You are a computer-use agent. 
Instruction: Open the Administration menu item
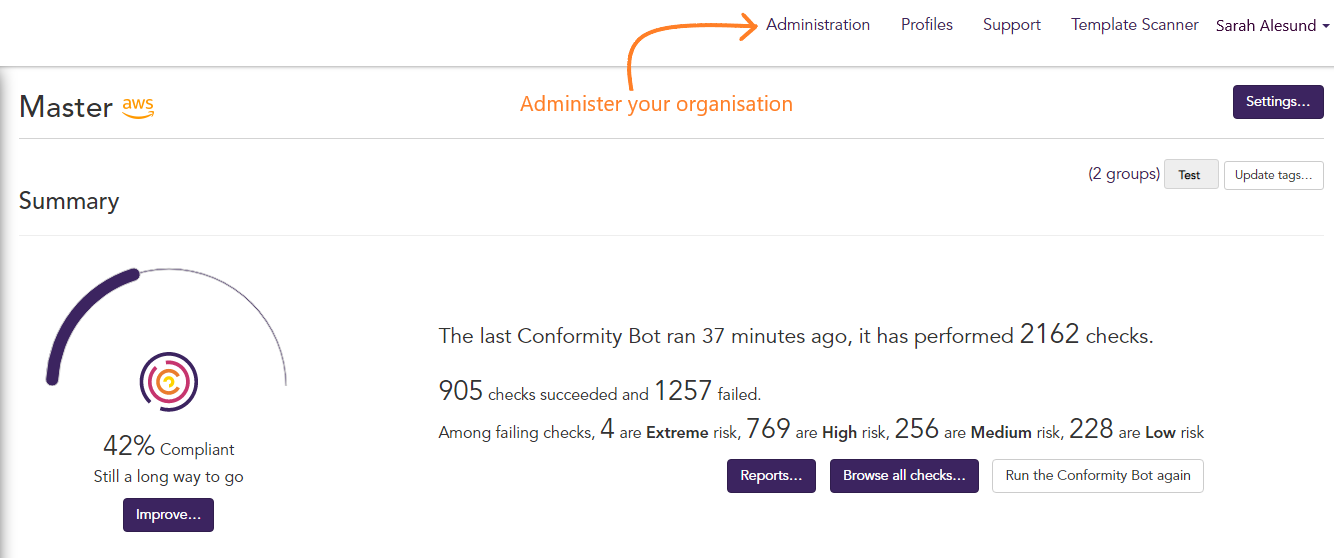click(818, 25)
